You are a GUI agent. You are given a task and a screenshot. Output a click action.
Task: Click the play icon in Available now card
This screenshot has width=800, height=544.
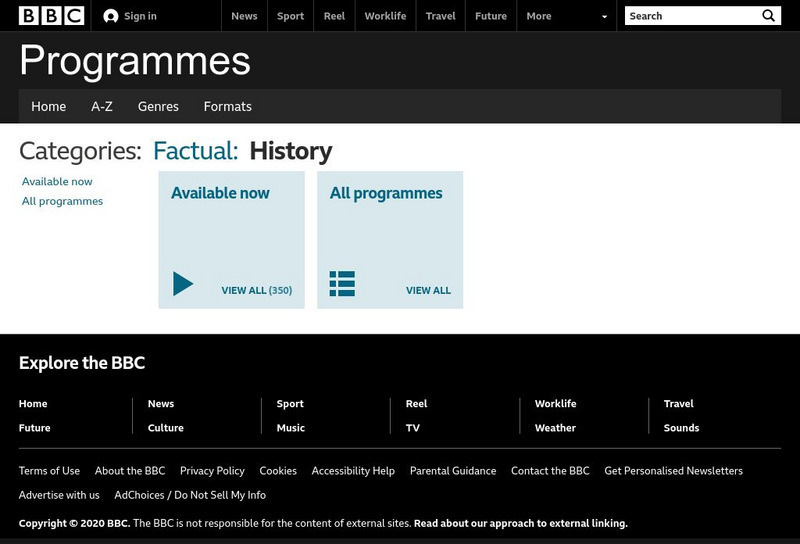(183, 284)
